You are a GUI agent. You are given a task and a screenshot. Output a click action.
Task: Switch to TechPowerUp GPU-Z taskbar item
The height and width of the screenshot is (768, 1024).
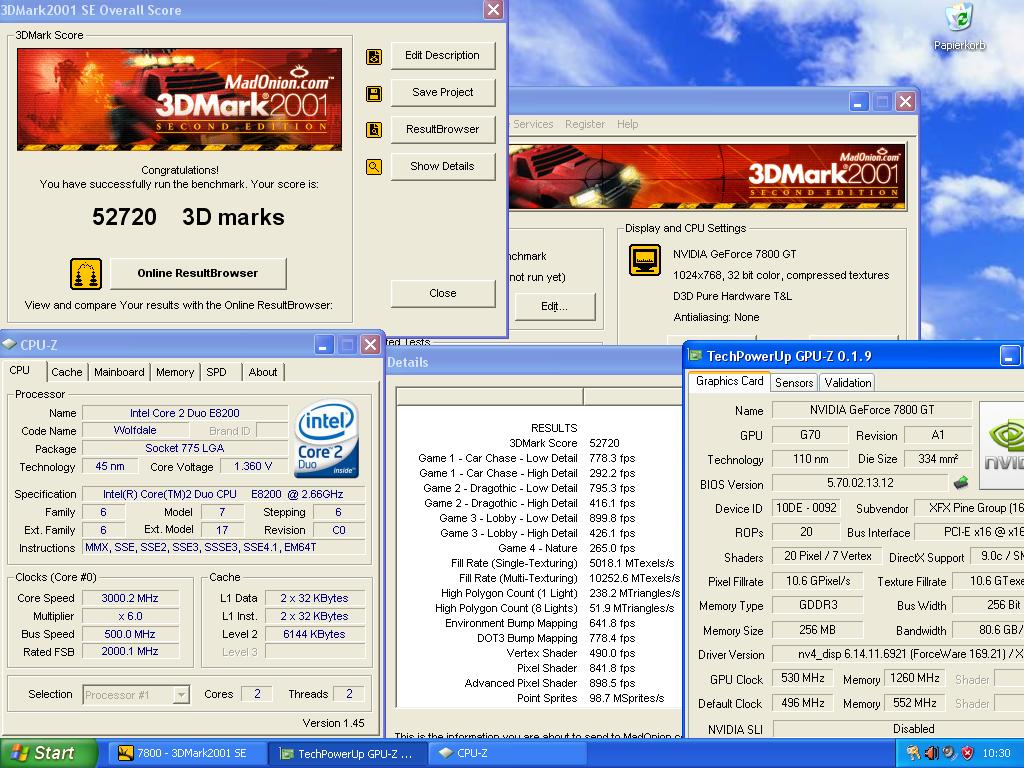tap(348, 753)
